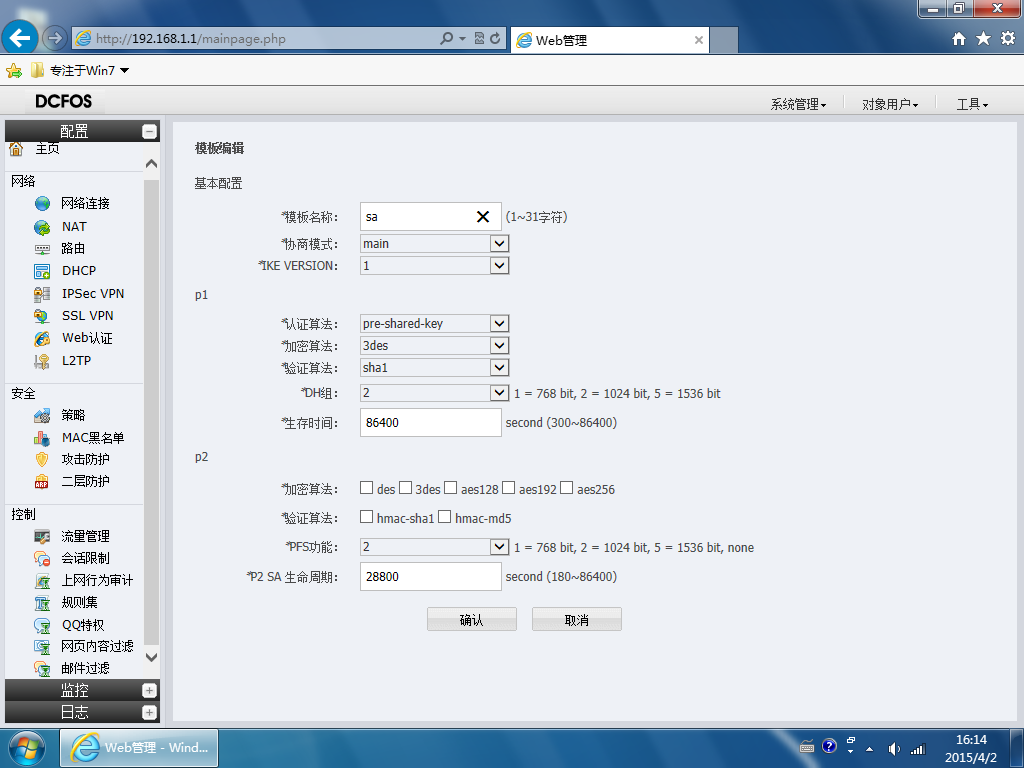Click the NAT icon in sidebar
The width and height of the screenshot is (1024, 768).
(42, 227)
